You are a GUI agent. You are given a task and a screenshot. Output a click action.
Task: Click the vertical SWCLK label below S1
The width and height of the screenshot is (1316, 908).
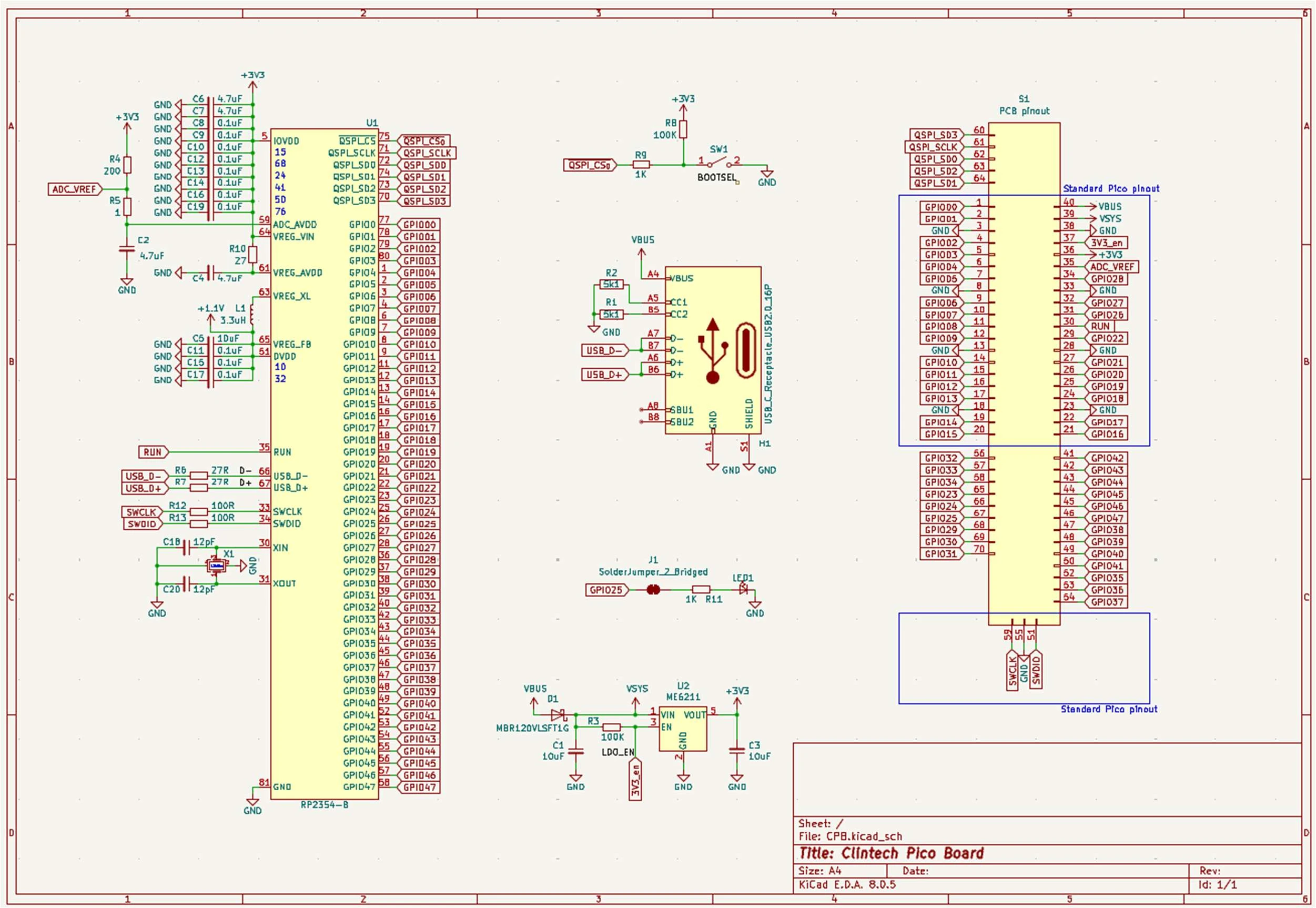click(1013, 671)
